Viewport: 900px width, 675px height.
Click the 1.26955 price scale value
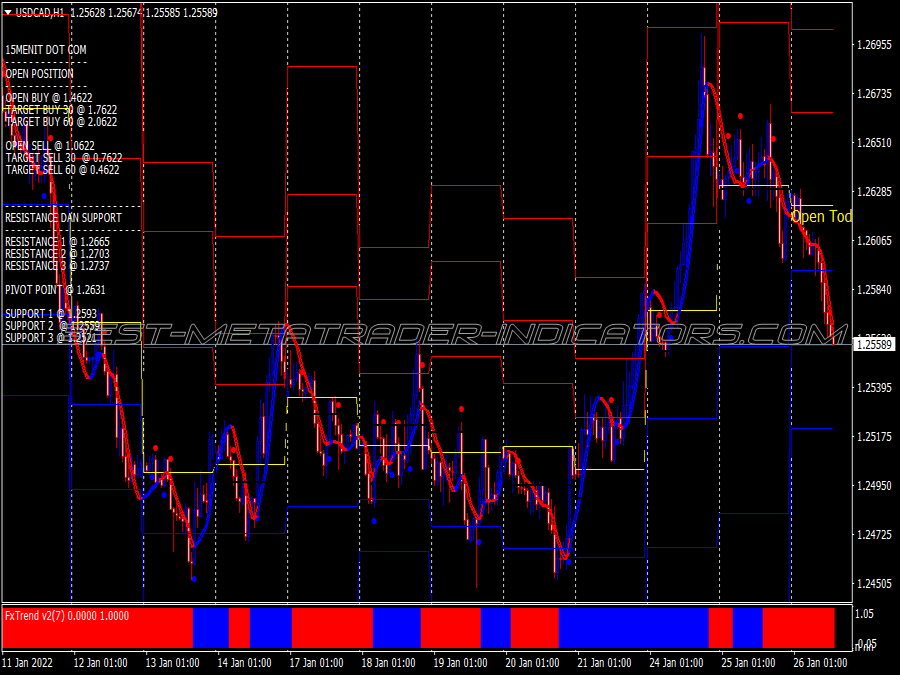[874, 45]
